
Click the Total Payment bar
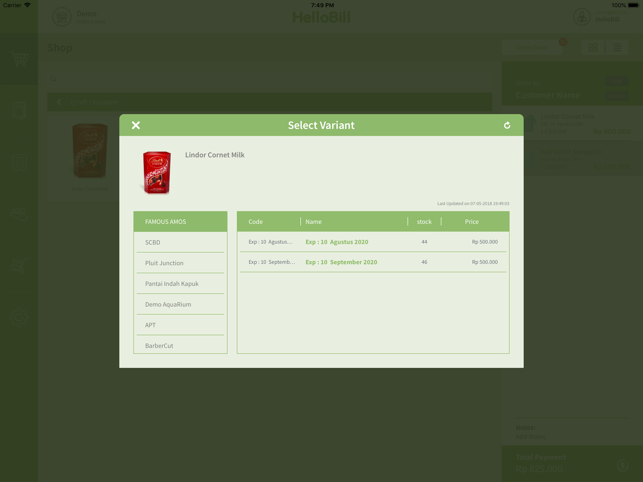(x=572, y=464)
